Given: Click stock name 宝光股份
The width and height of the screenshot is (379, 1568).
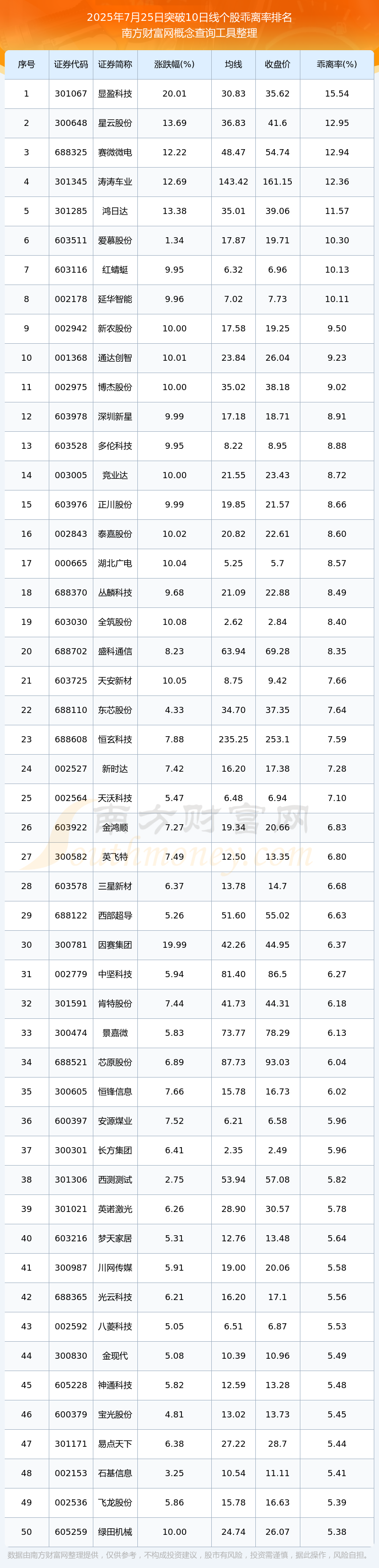Looking at the screenshot, I should 115,1414.
